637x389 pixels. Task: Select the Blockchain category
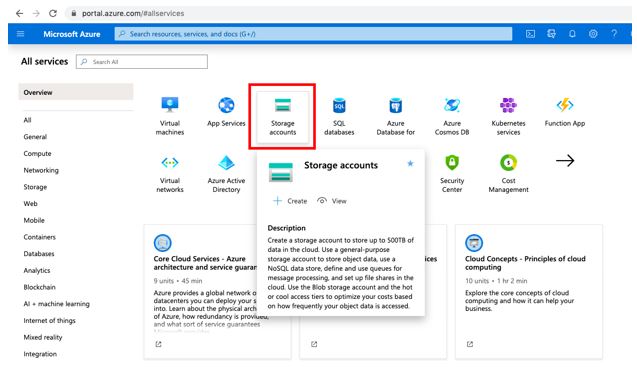point(39,287)
